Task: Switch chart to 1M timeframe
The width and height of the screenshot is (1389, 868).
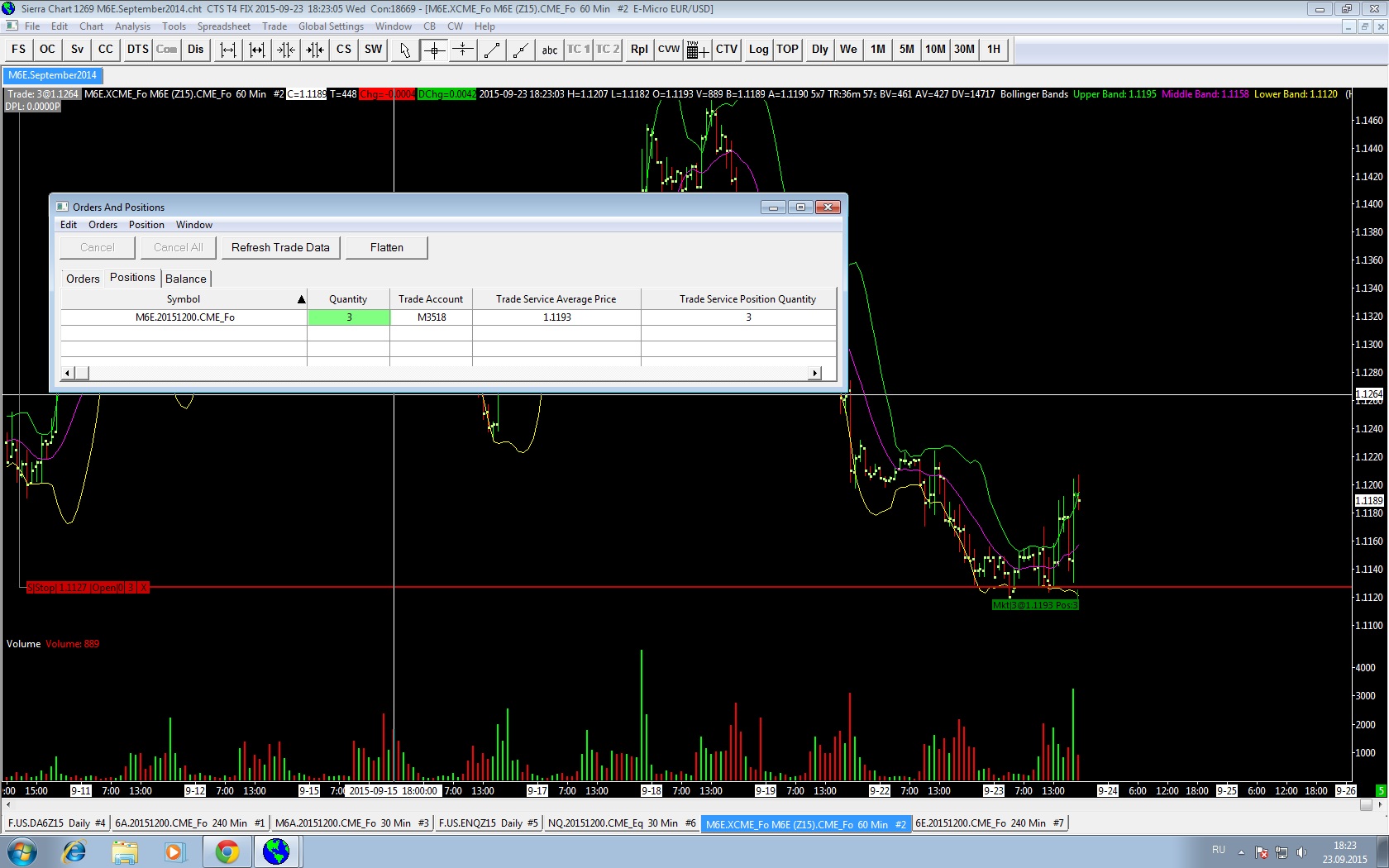Action: 878,50
